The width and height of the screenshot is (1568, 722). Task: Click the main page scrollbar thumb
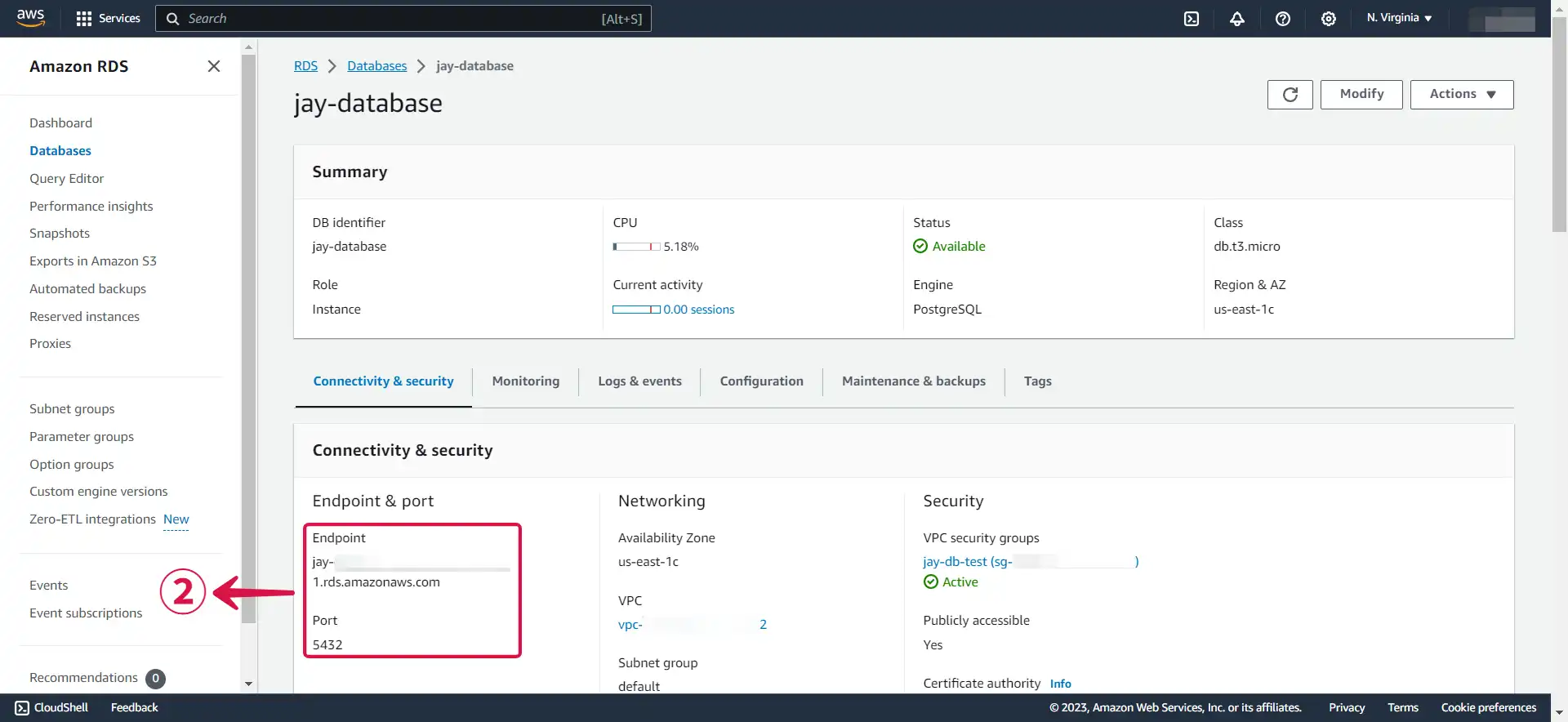click(x=1559, y=124)
